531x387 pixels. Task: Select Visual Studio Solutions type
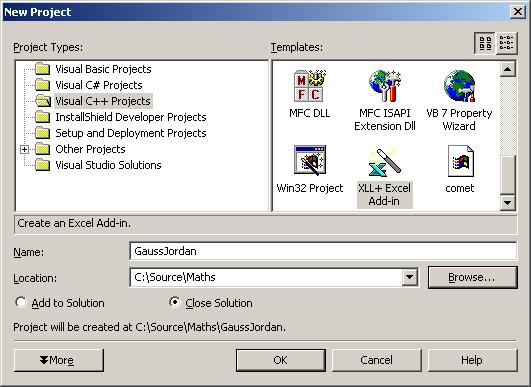tap(108, 165)
